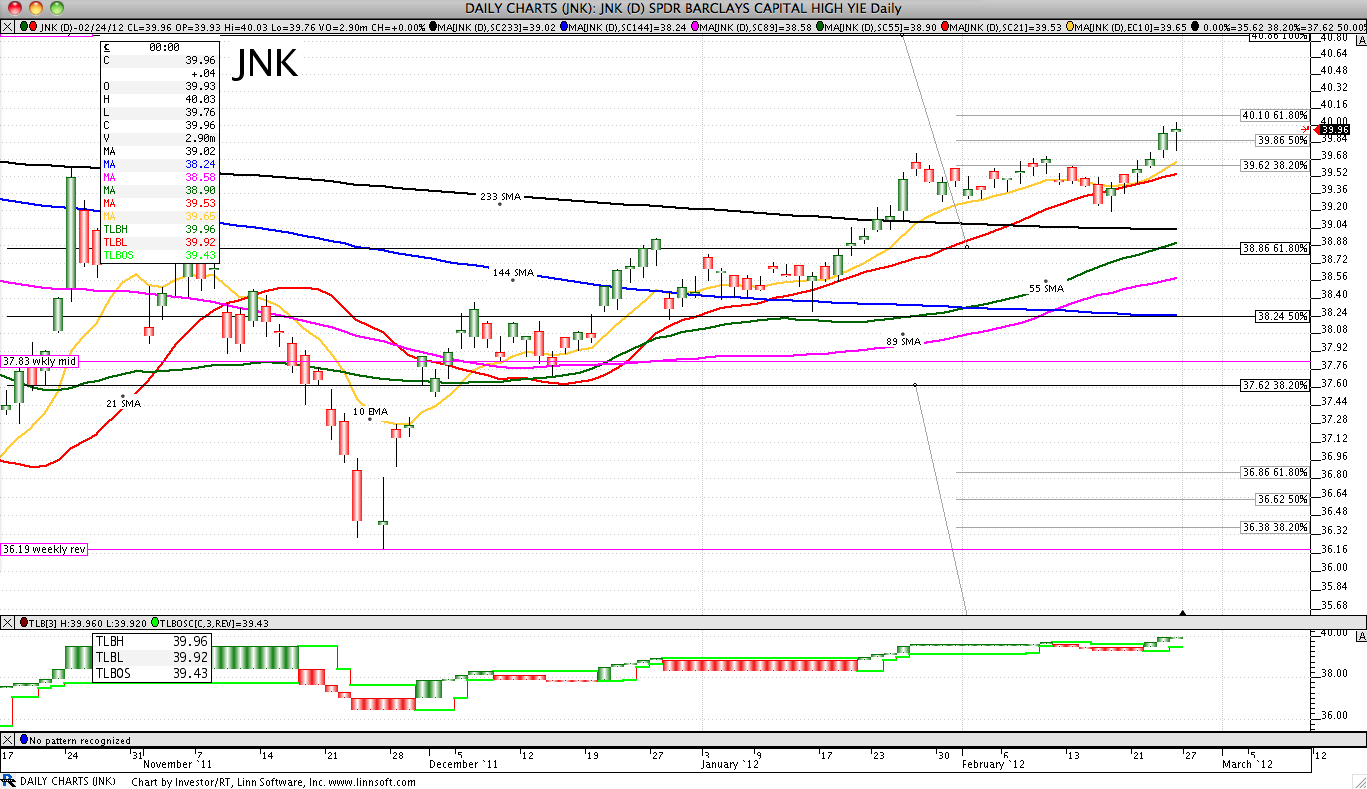Select the '37.62 38.20%' Fibonacci label

pos(1274,385)
